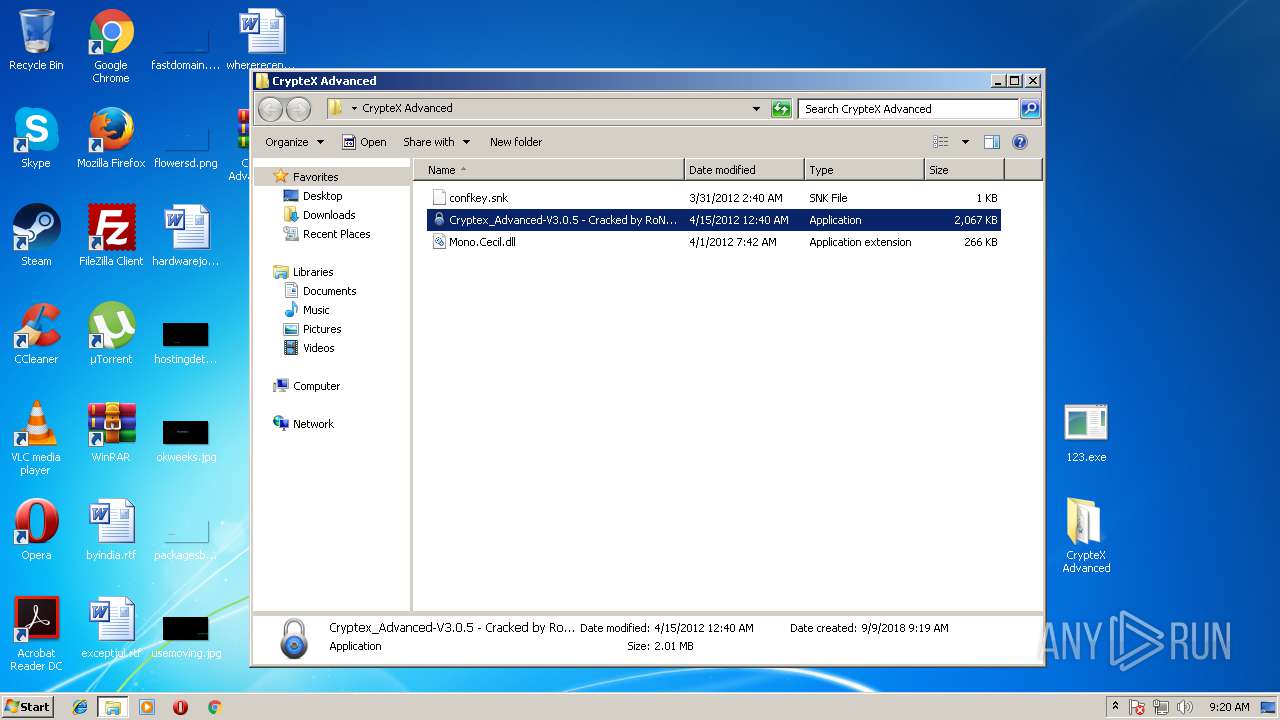This screenshot has width=1280, height=720.
Task: Launch Google Chrome from desktop
Action: click(x=111, y=46)
